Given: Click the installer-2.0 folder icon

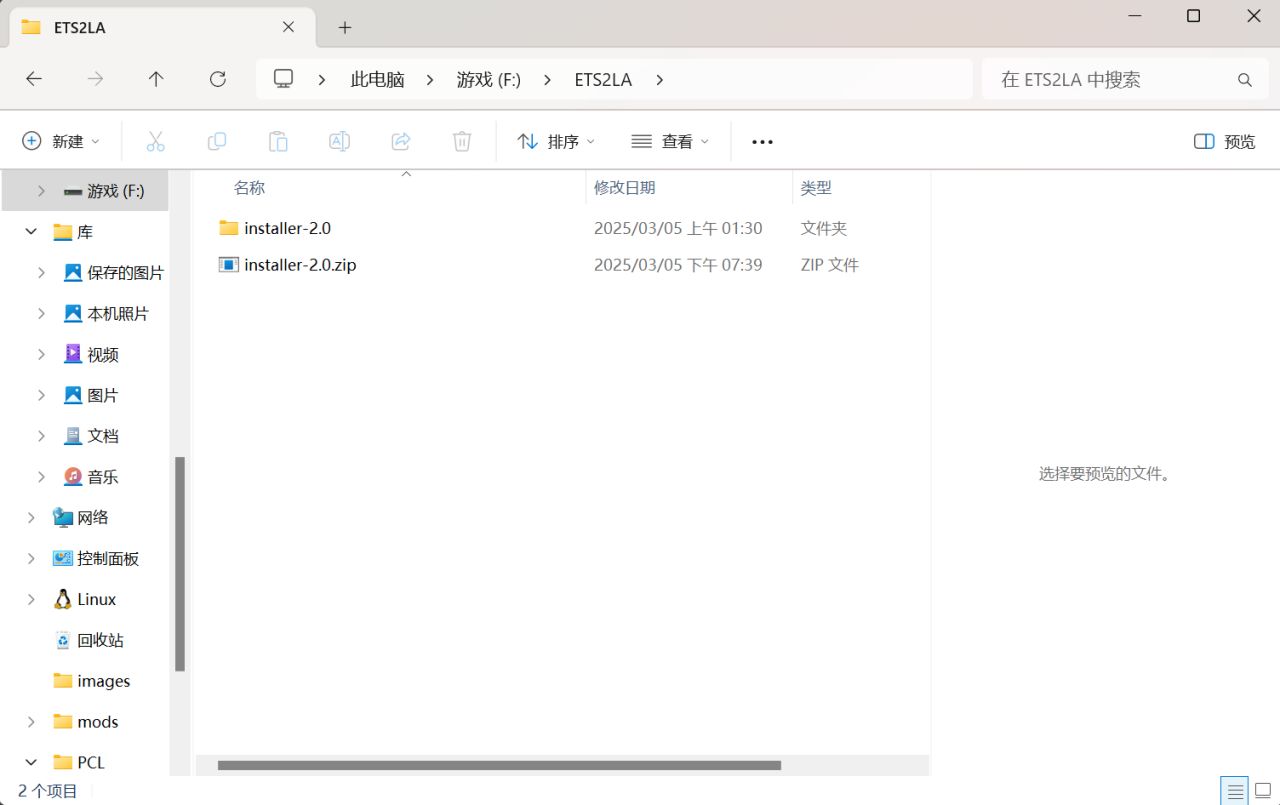Looking at the screenshot, I should (229, 228).
